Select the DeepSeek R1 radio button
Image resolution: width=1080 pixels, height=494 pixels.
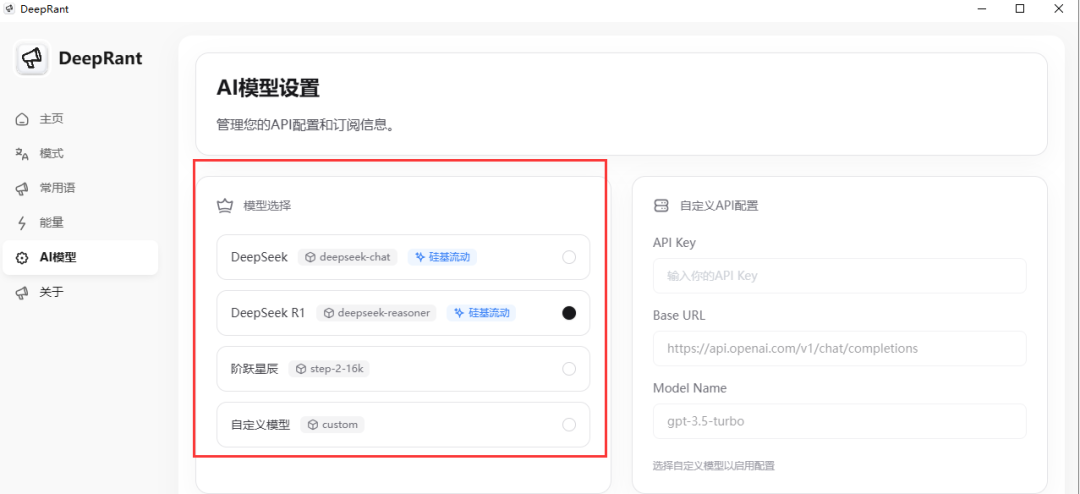pos(569,313)
